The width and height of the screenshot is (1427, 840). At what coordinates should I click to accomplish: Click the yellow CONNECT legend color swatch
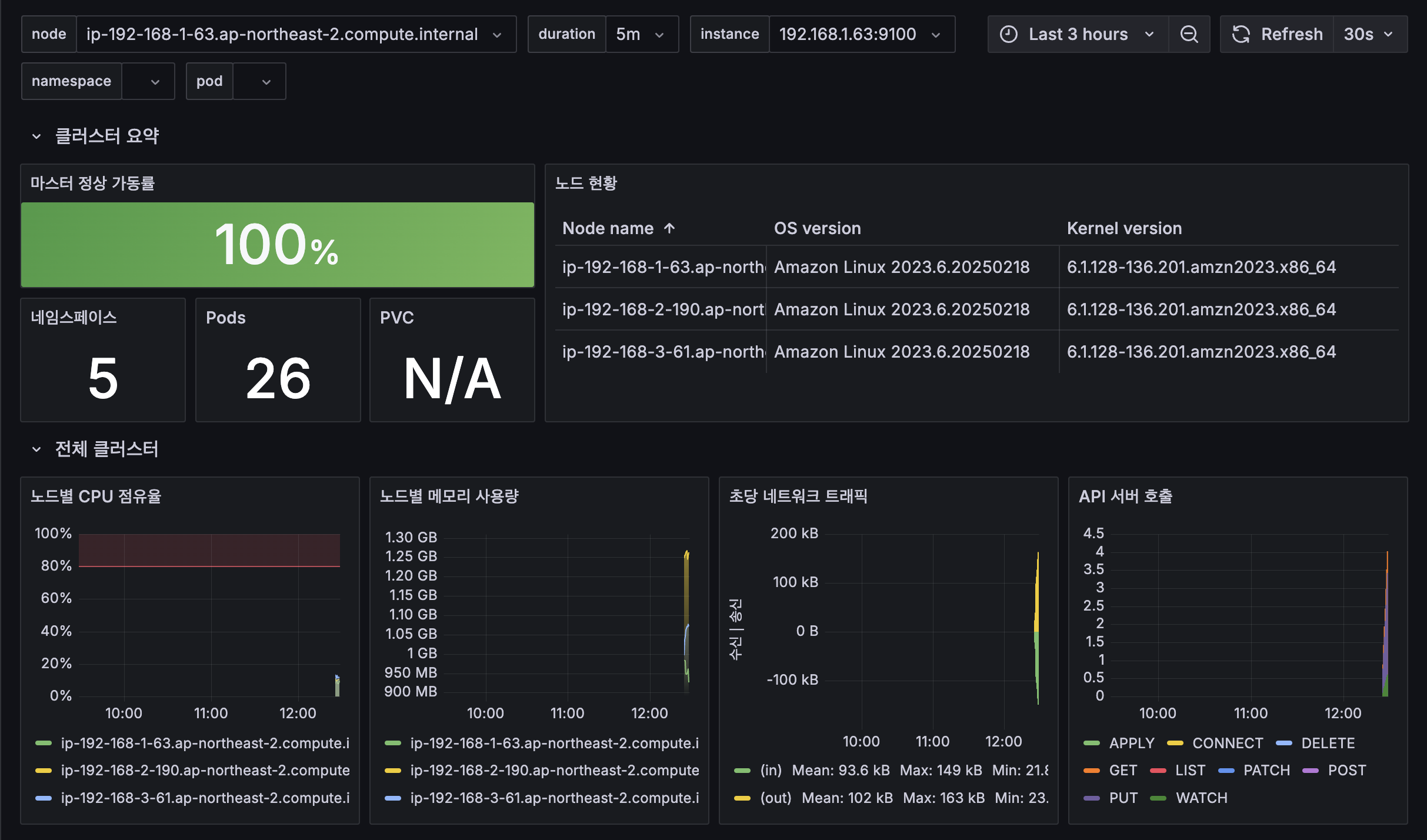pyautogui.click(x=1175, y=744)
